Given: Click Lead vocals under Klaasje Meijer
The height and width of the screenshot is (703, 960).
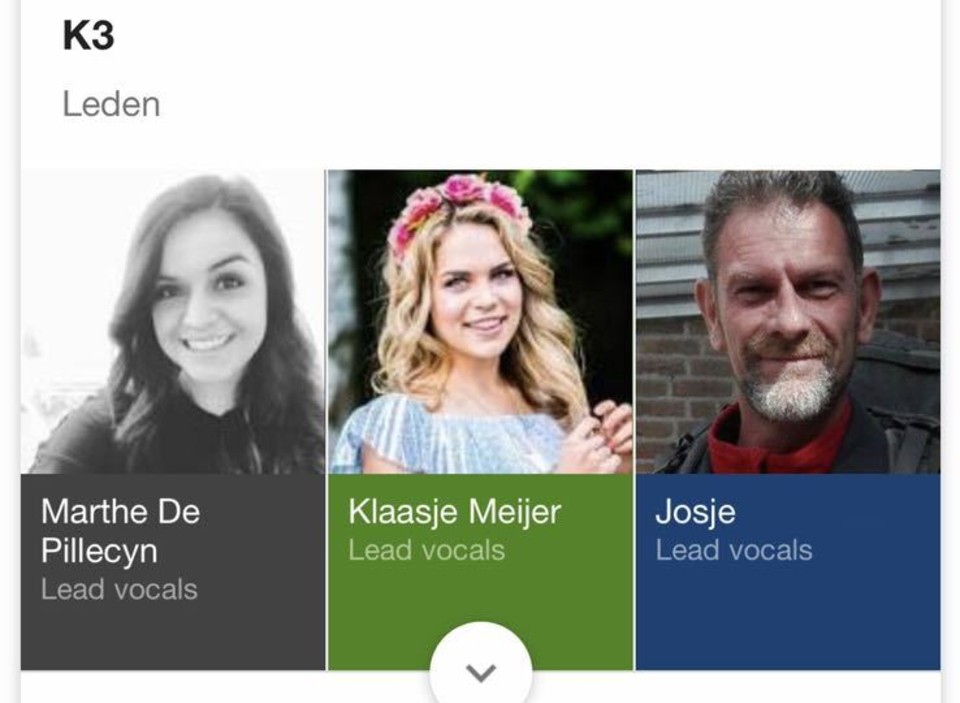Looking at the screenshot, I should coord(427,551).
